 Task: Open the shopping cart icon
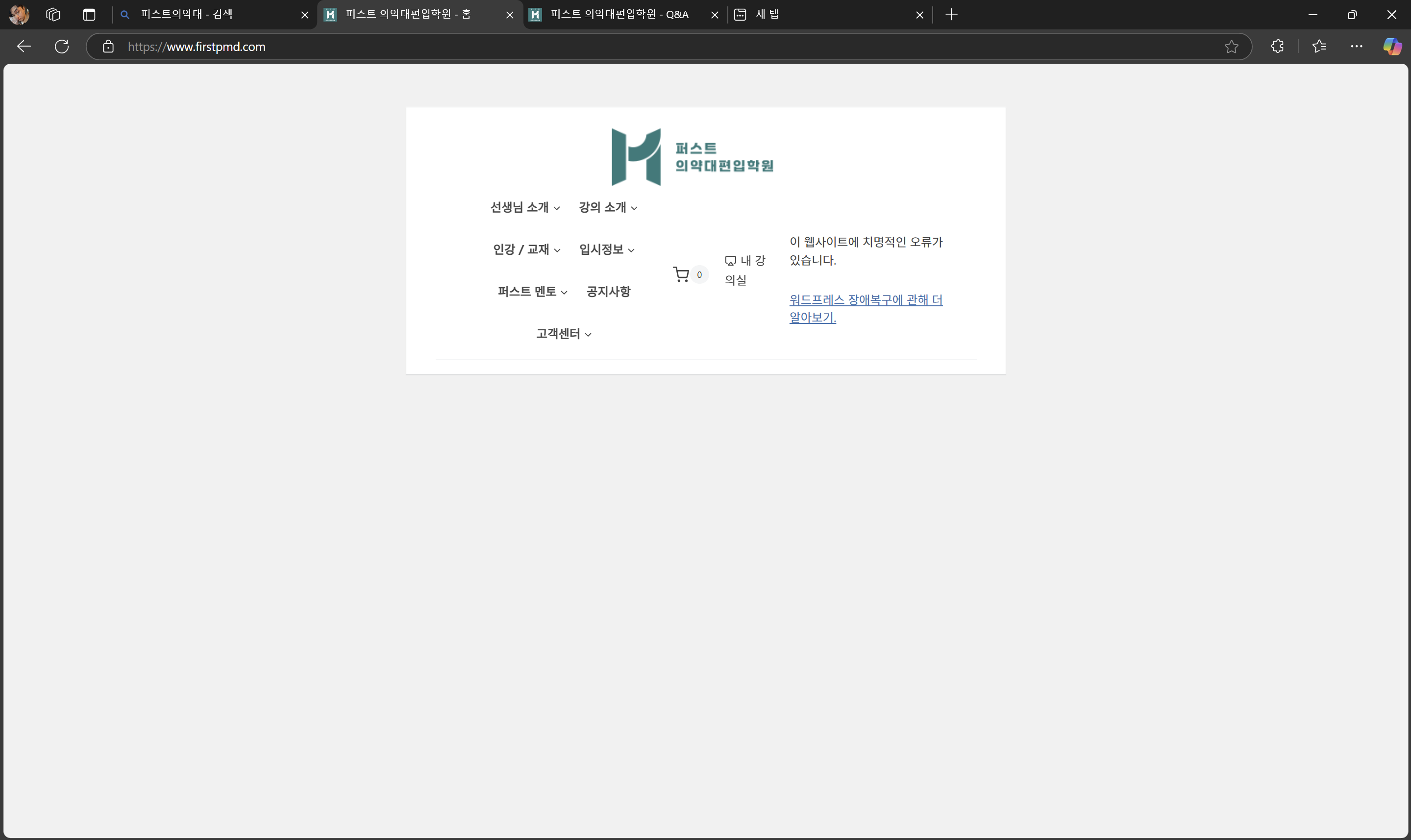(681, 274)
